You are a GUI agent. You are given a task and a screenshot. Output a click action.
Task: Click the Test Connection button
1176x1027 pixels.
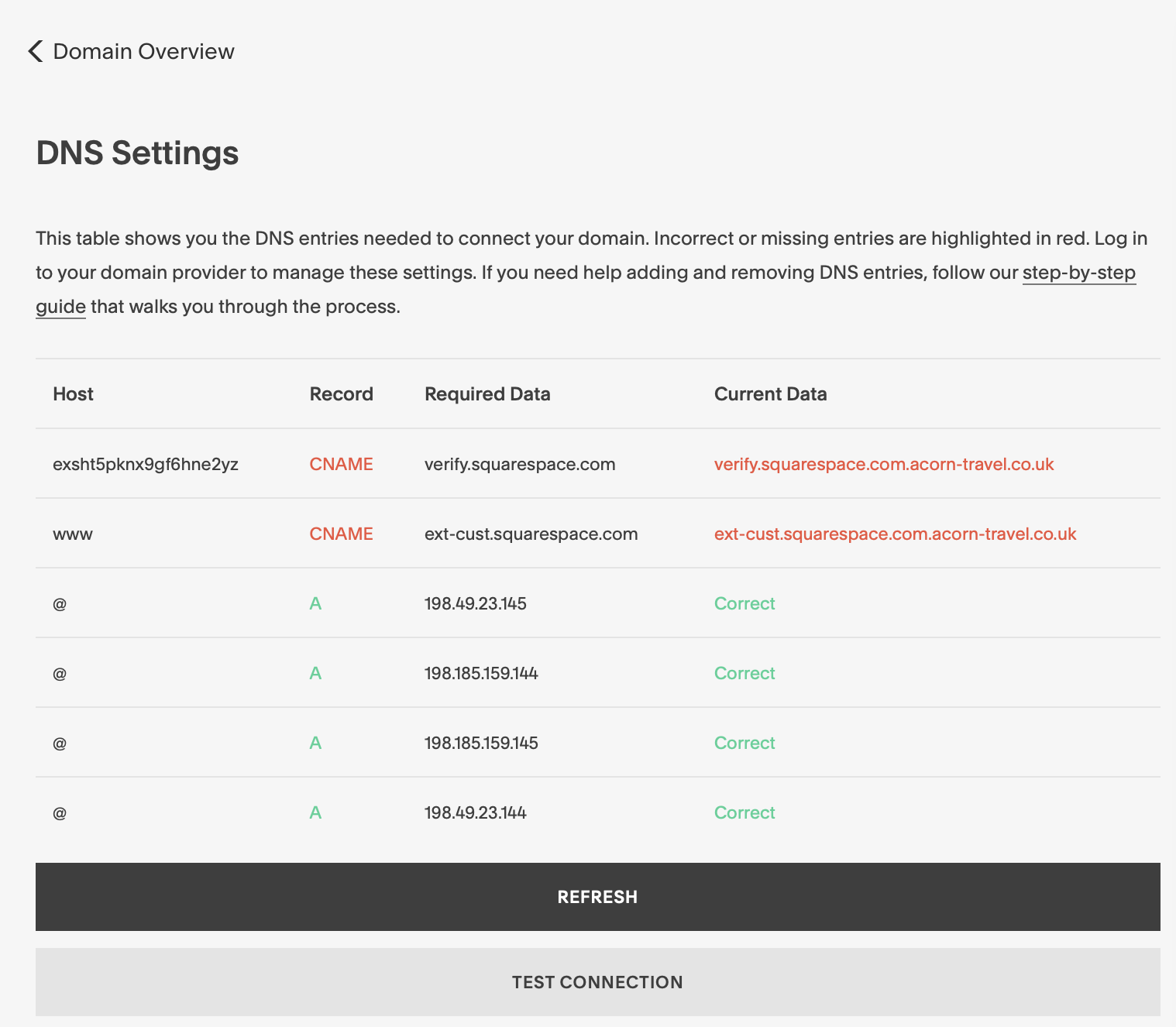click(x=597, y=982)
